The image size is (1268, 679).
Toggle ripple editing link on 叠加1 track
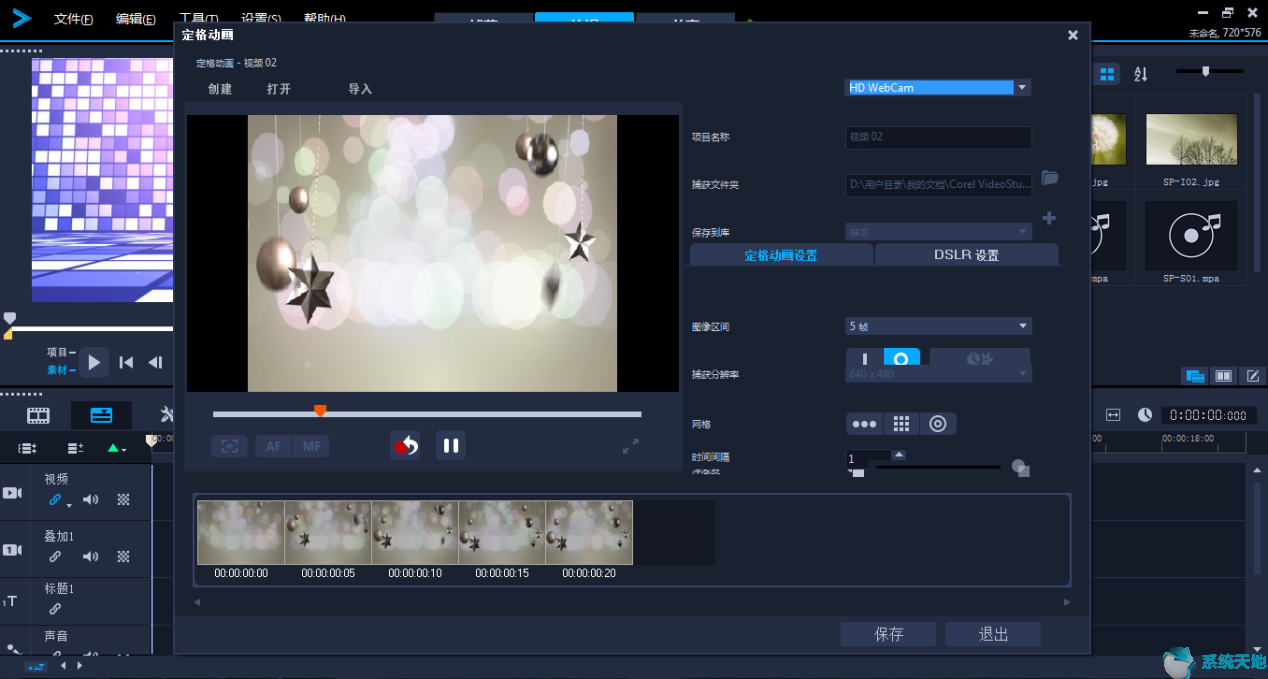tap(56, 556)
